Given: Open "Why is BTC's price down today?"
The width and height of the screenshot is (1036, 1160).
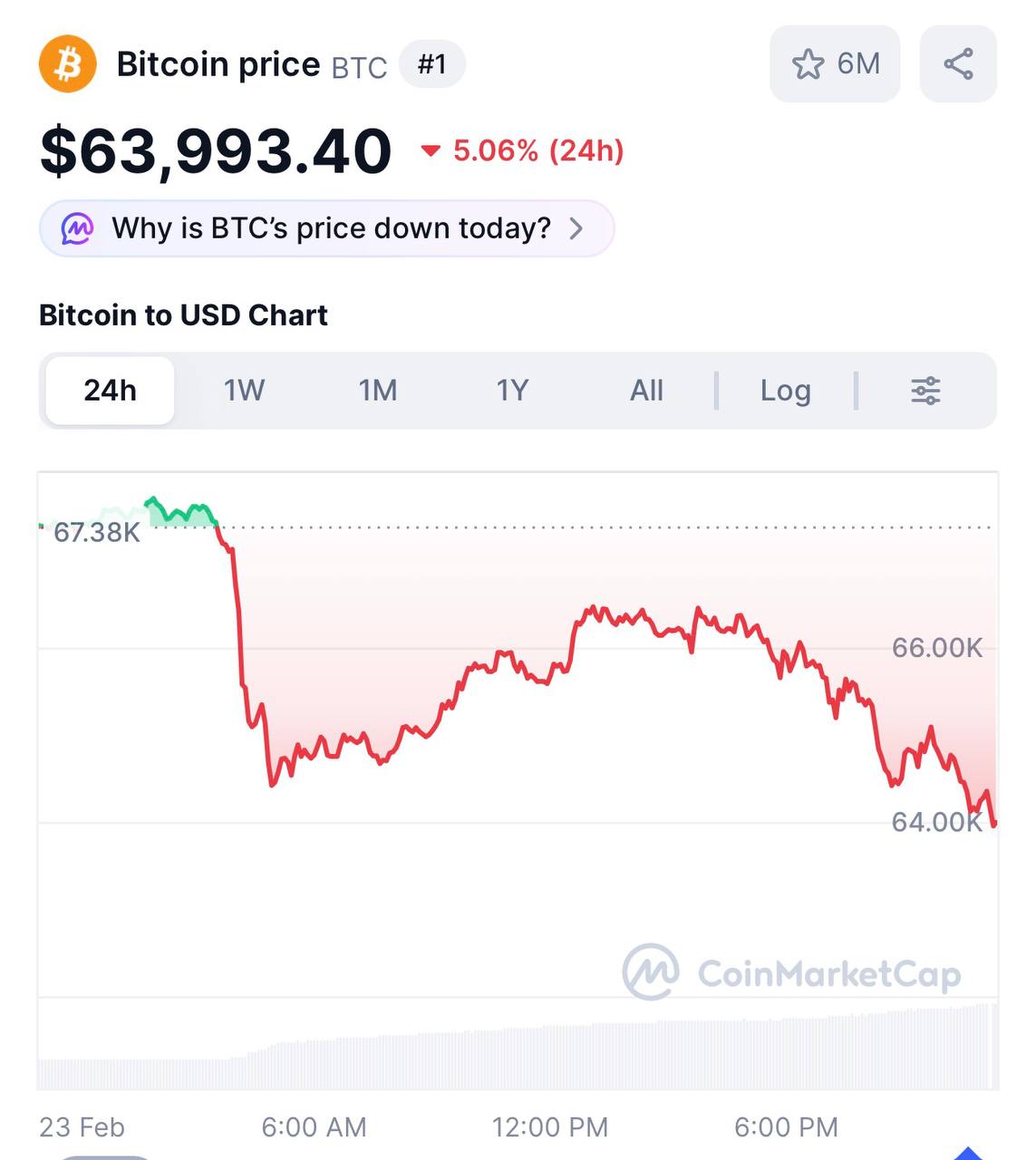Looking at the screenshot, I should click(331, 228).
